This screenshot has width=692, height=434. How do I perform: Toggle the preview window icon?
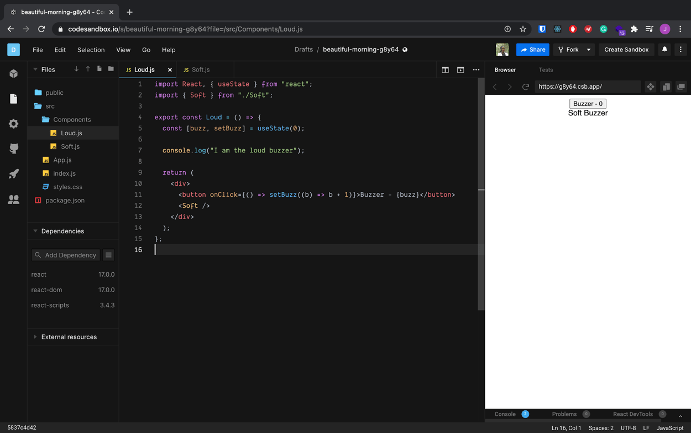(460, 70)
